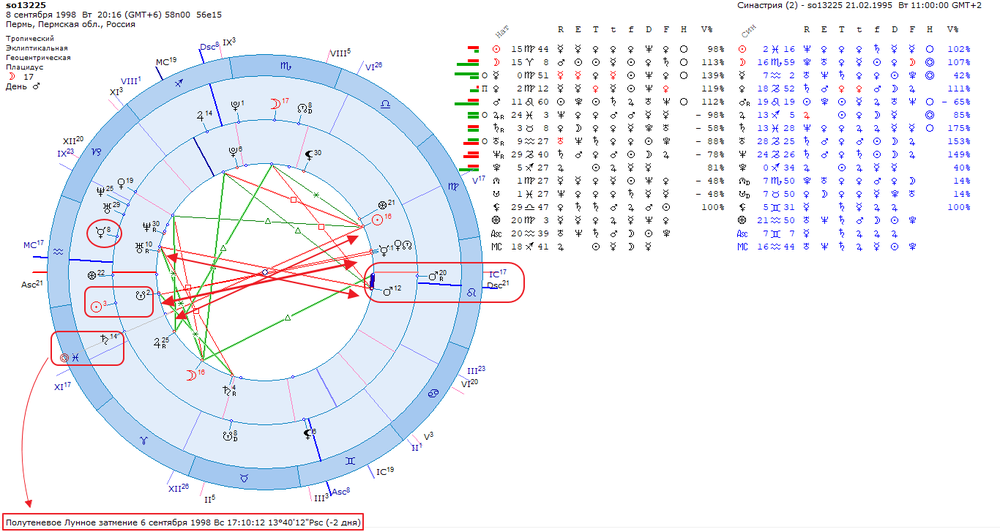This screenshot has width=1000, height=532.
Task: Click the chart title so13225
Action: click(x=26, y=5)
